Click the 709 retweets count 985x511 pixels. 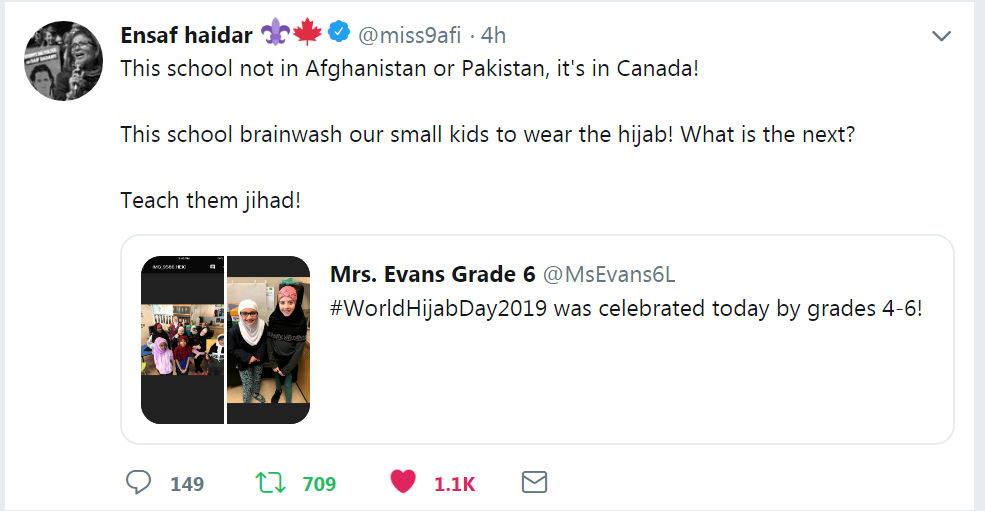click(319, 484)
